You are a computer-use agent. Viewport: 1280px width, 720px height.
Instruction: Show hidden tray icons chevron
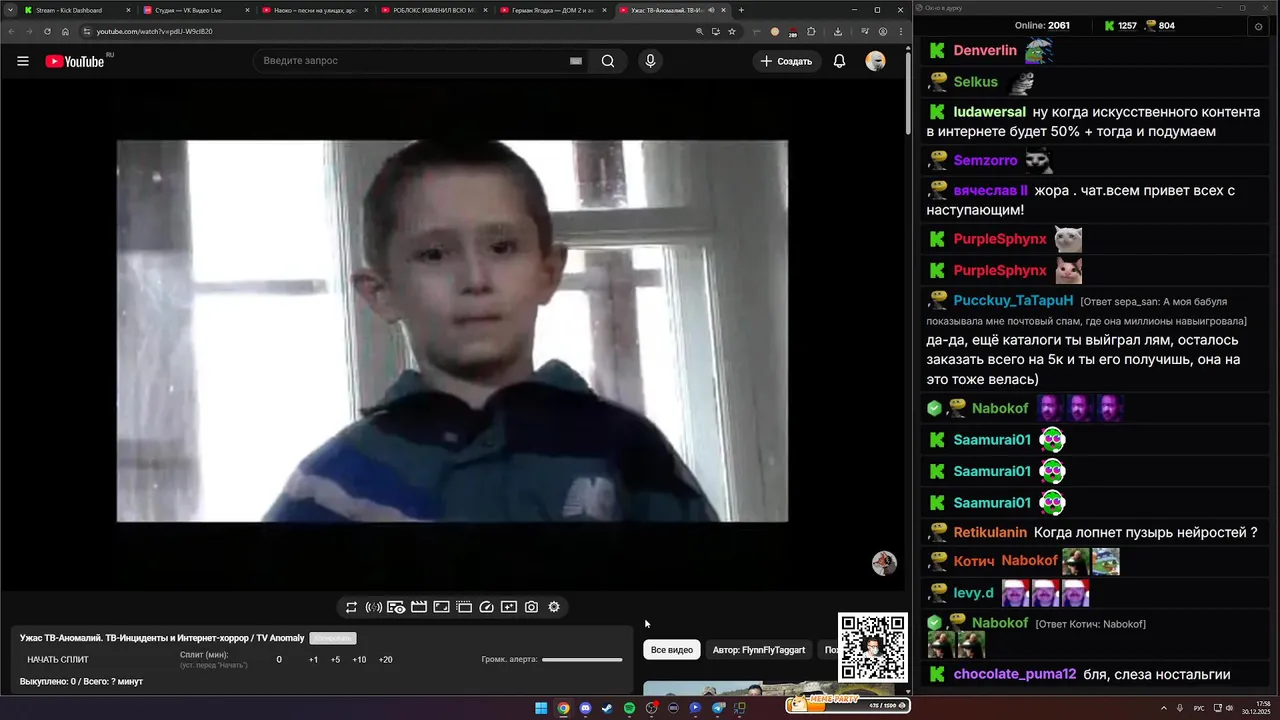(x=1164, y=708)
